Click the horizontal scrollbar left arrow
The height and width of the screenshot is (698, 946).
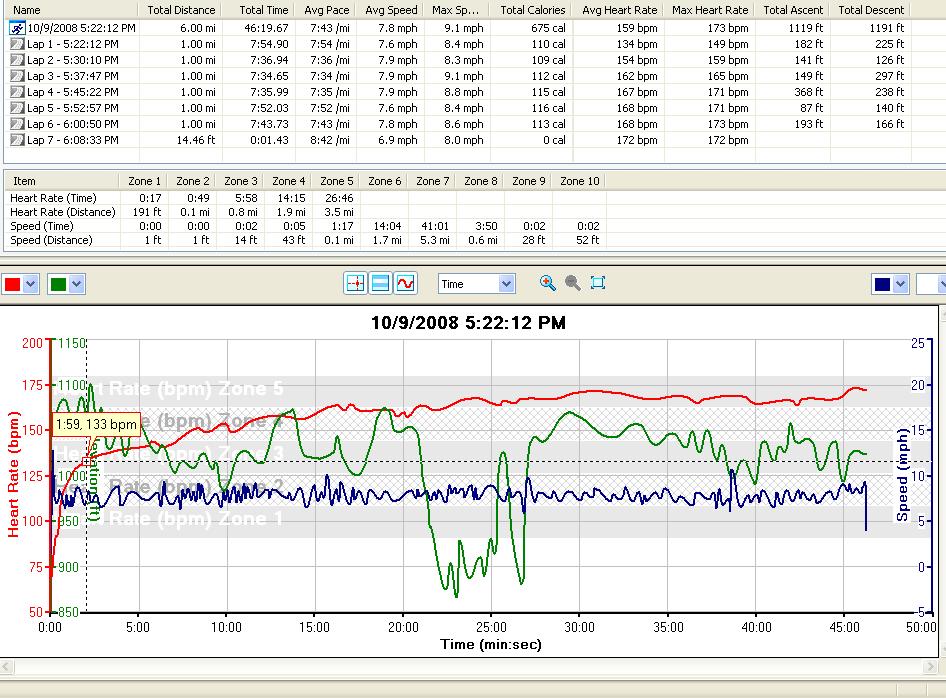coord(6,667)
